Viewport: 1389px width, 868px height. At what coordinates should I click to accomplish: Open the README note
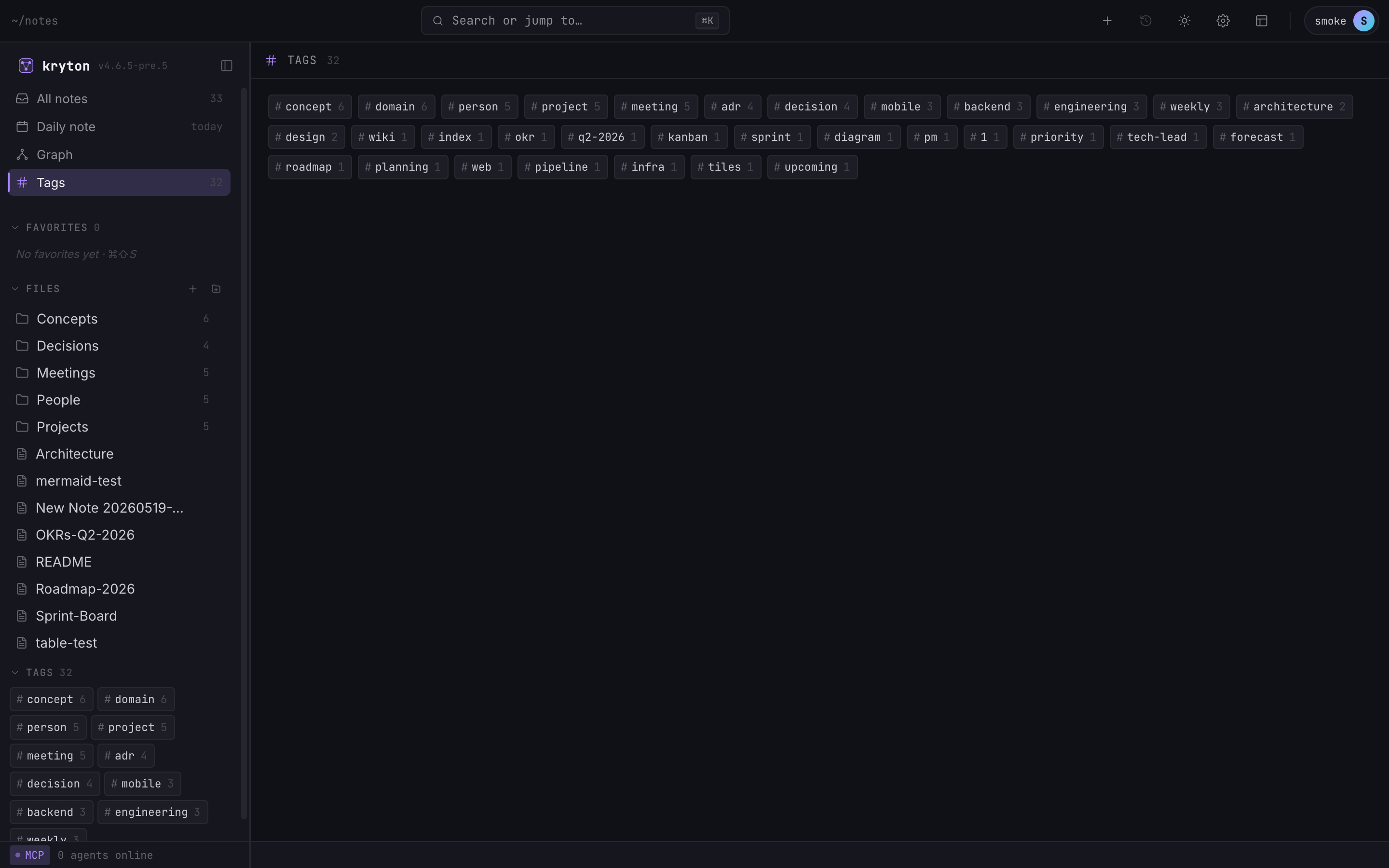pos(120,561)
